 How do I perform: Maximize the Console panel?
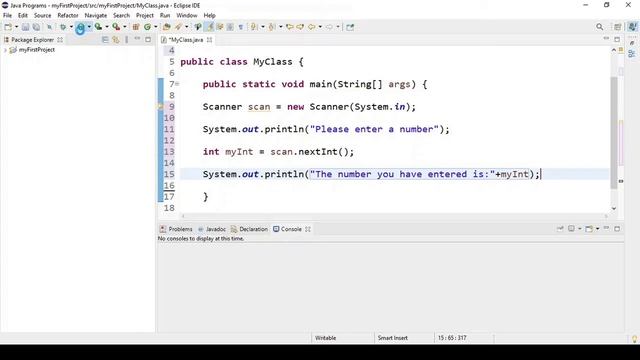point(617,229)
